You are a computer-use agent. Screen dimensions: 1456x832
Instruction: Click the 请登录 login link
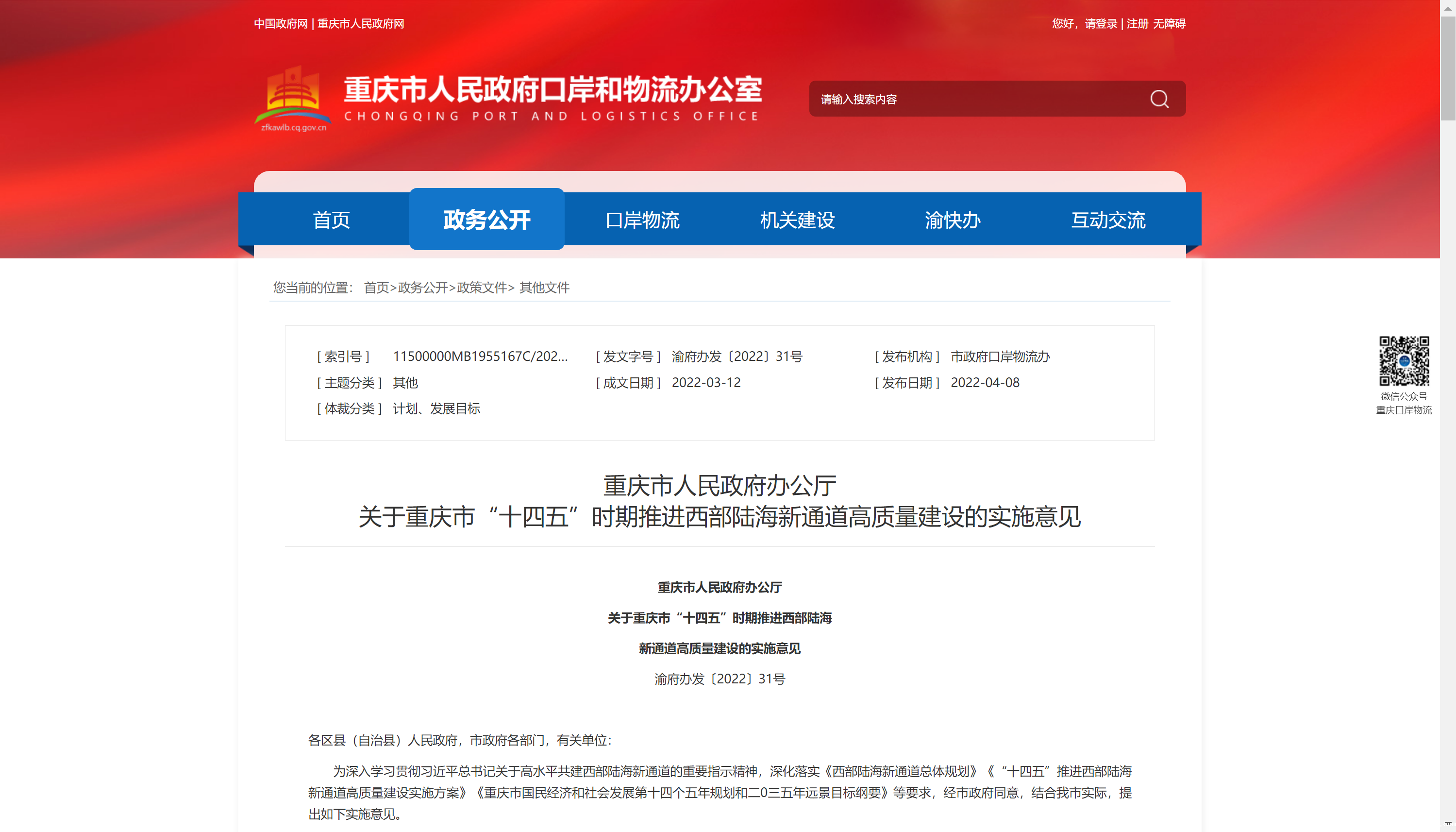(x=1101, y=23)
